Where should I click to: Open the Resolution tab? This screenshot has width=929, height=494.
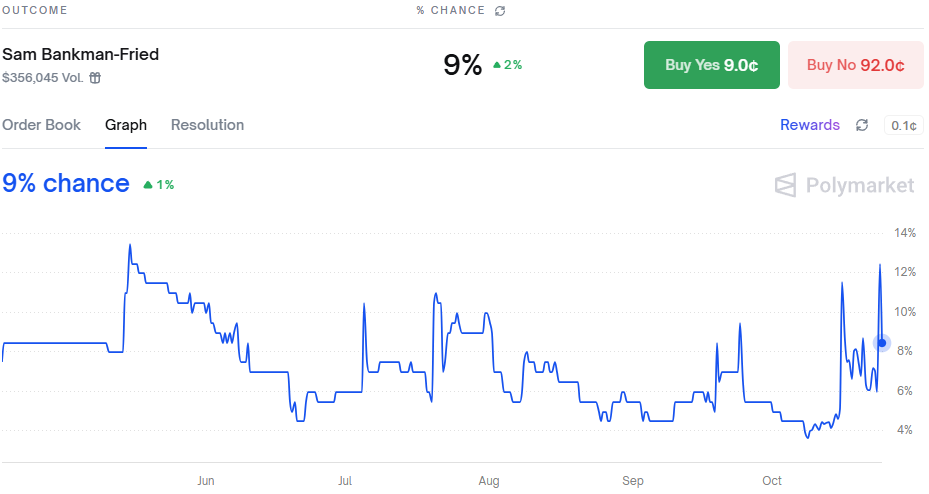(x=207, y=125)
